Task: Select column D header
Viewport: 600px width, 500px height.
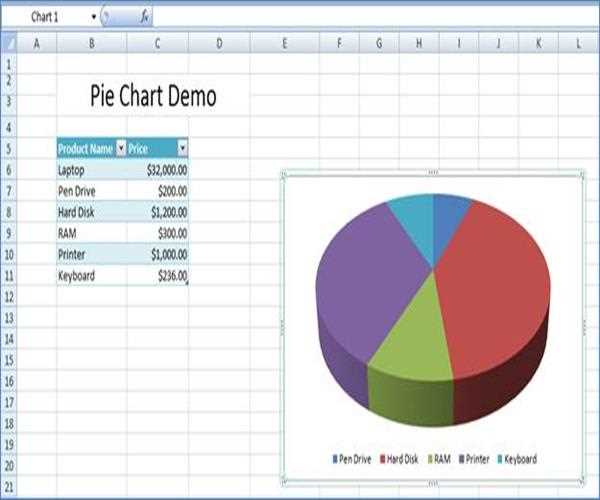Action: tap(218, 43)
